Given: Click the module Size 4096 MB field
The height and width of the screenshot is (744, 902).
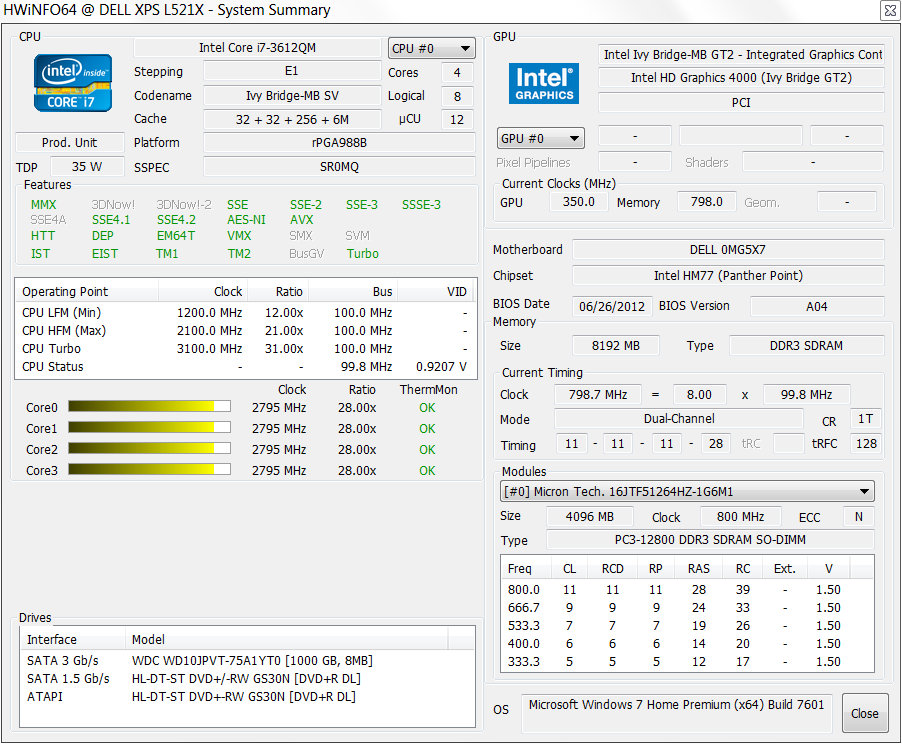Looking at the screenshot, I should (x=590, y=517).
